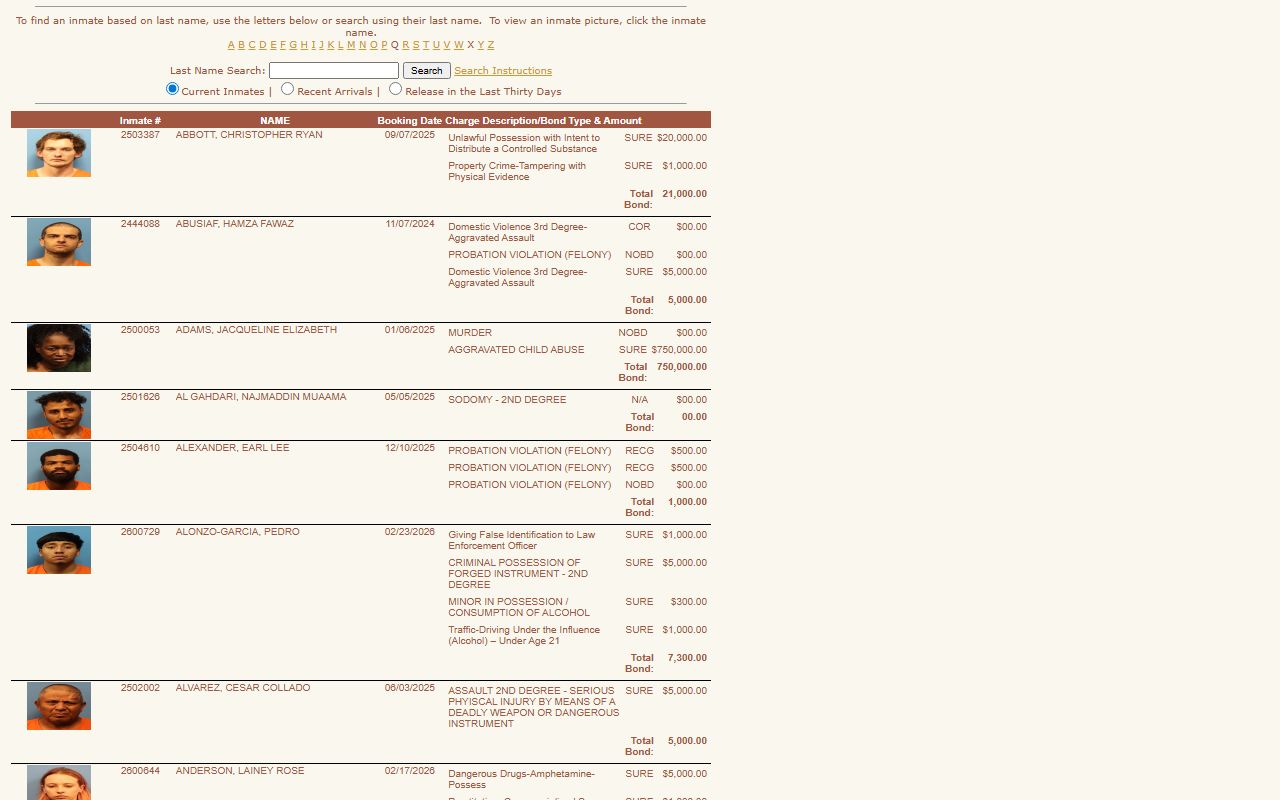
Task: View photo of Alvarez, Cesar Collado
Action: point(59,706)
